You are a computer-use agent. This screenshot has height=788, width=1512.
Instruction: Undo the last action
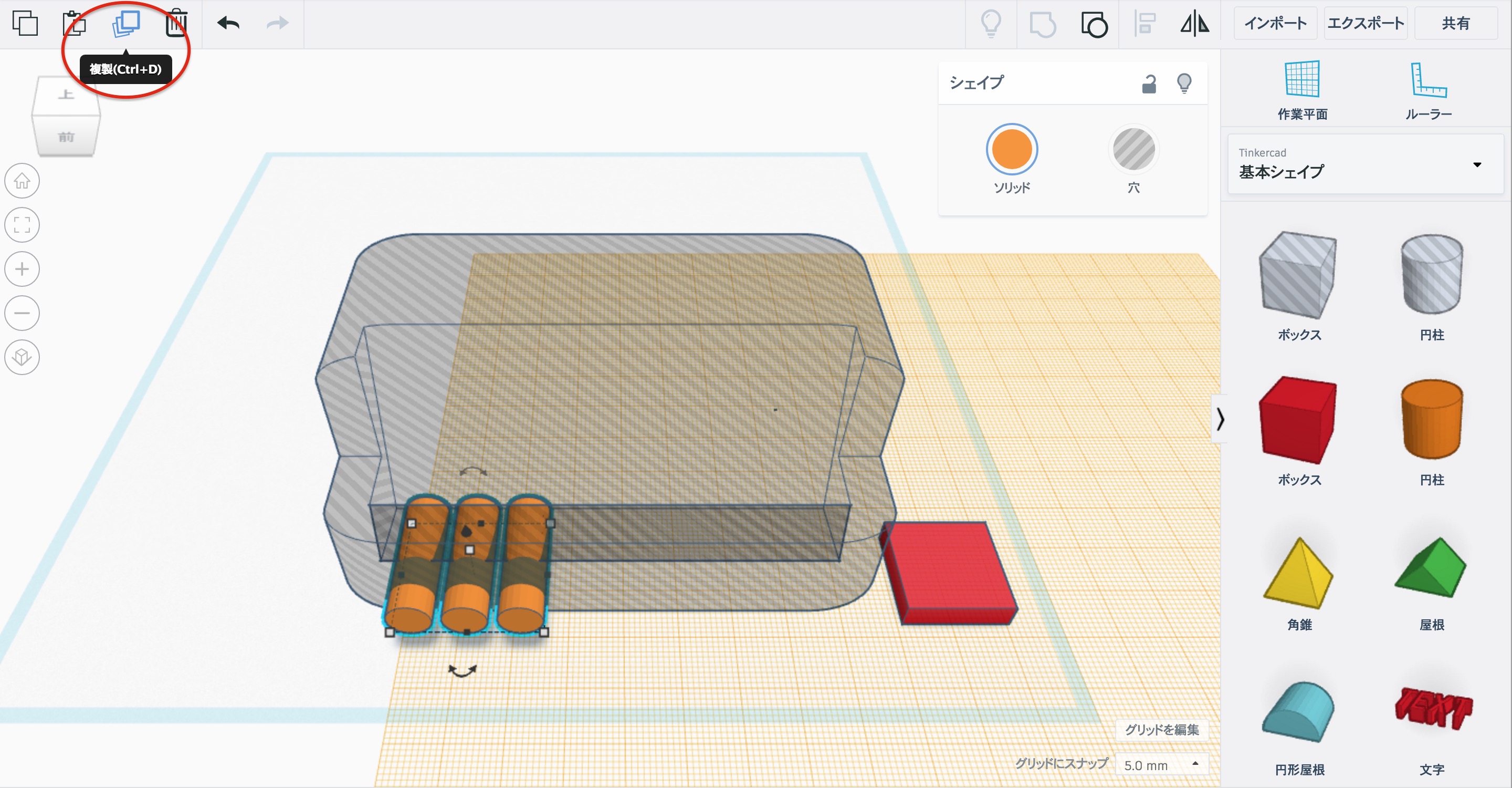point(228,24)
